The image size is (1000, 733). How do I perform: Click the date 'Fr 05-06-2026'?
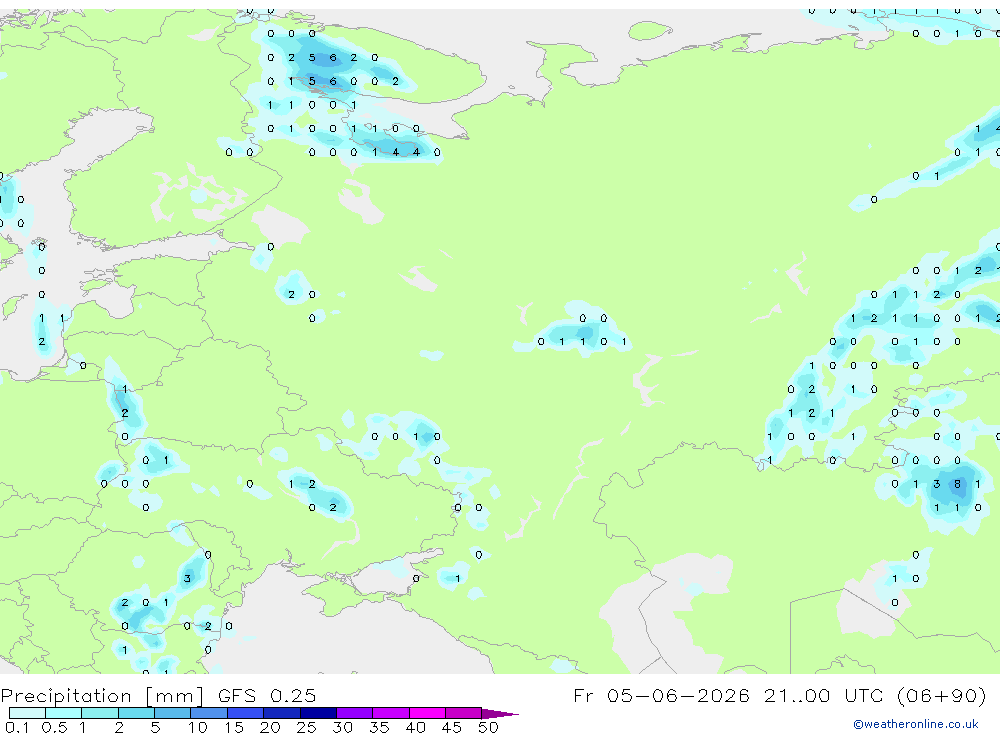[661, 695]
